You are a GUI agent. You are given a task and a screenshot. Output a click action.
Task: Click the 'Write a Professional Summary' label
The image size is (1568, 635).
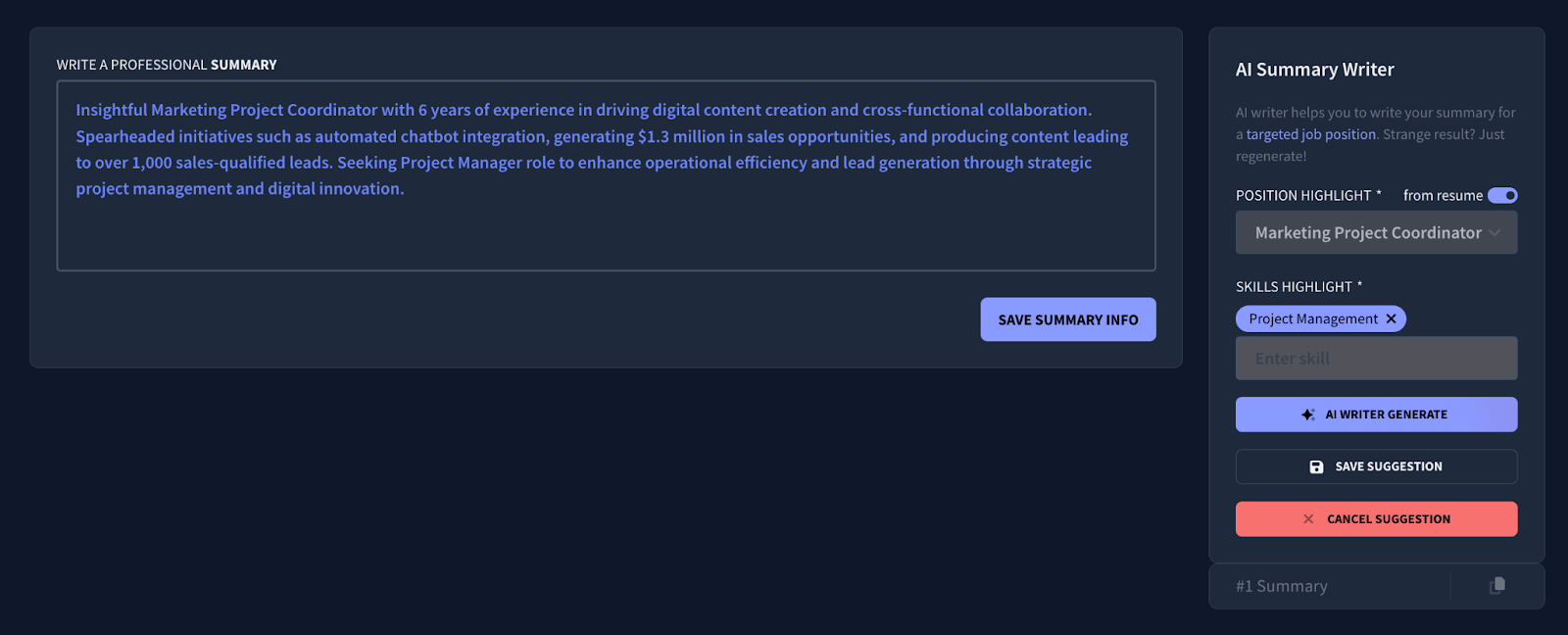pyautogui.click(x=167, y=65)
